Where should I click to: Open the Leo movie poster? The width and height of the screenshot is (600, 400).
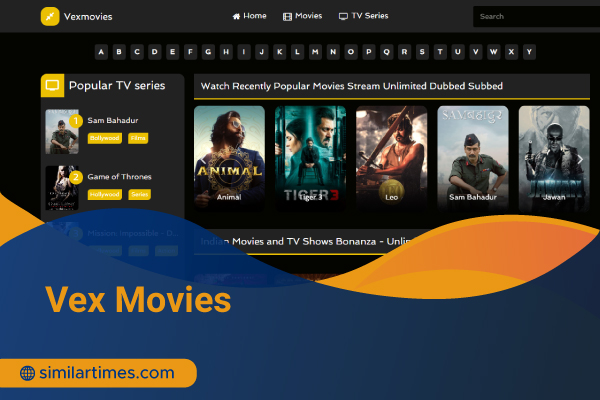pyautogui.click(x=391, y=158)
